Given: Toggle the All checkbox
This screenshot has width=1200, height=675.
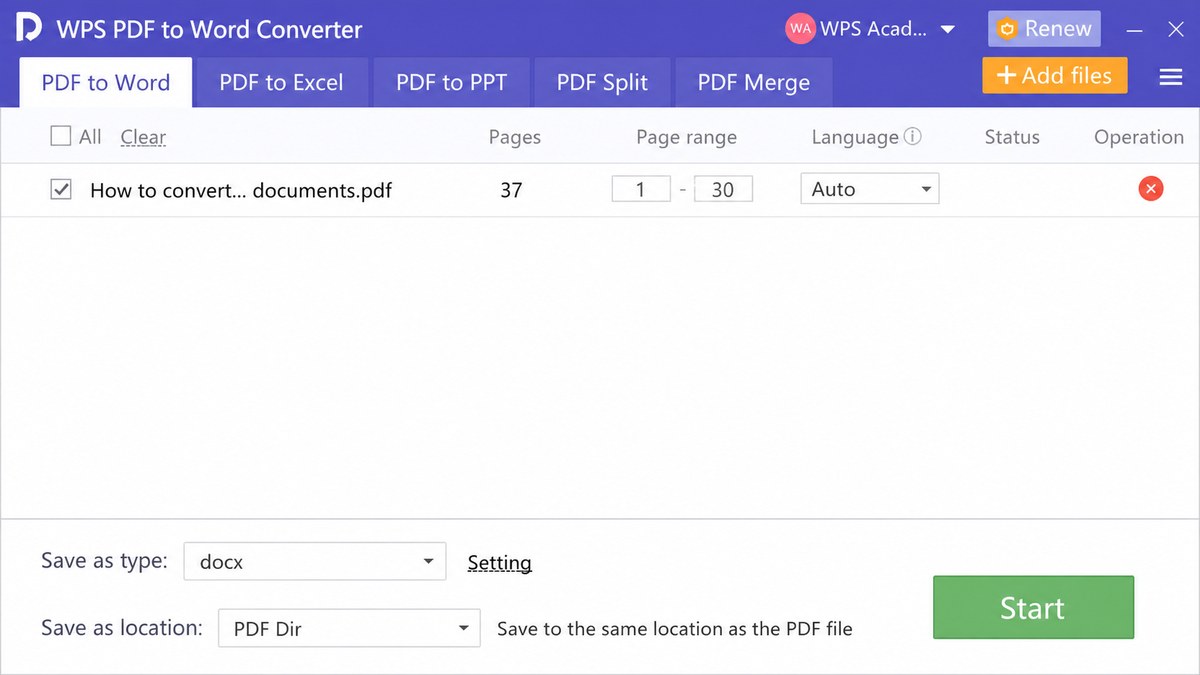Looking at the screenshot, I should (x=61, y=136).
